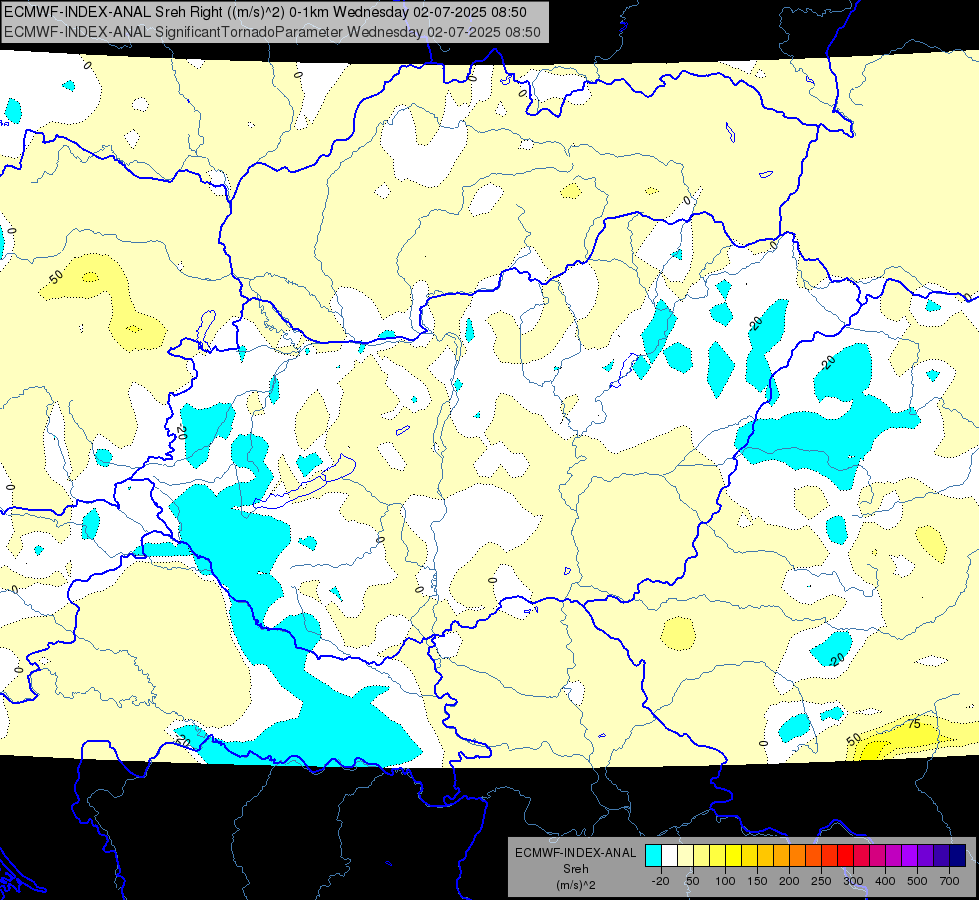Click the cyan legend swatch below -20
The image size is (979, 900).
coord(653,855)
